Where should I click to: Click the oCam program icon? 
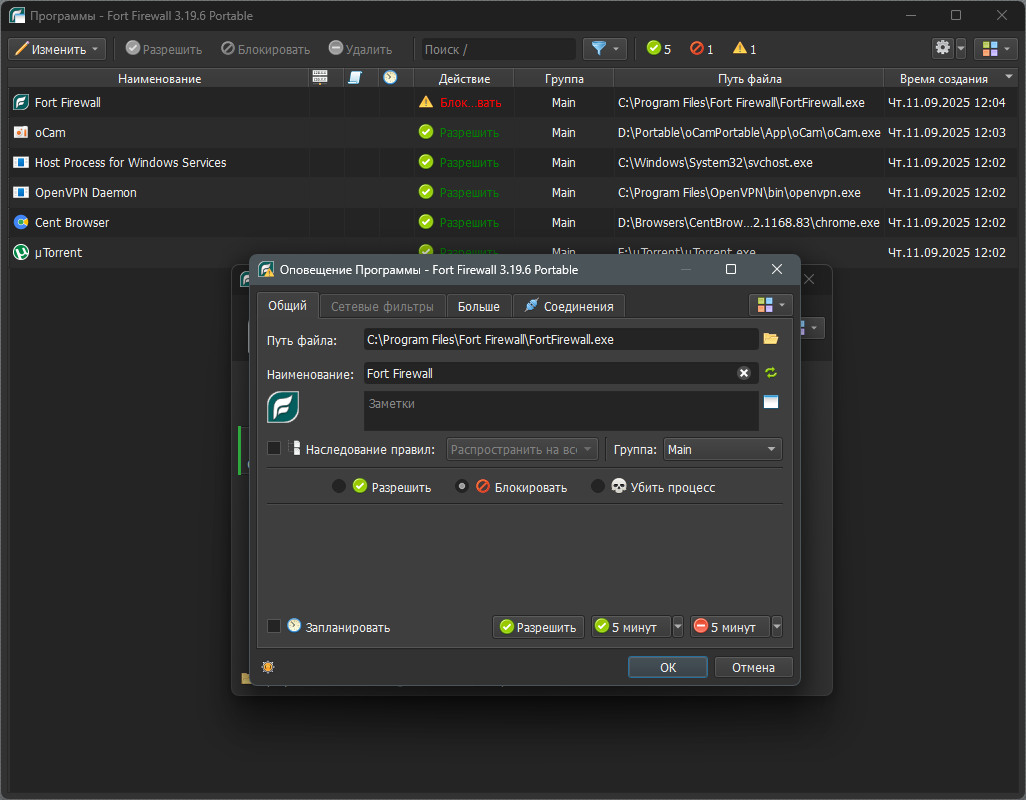[x=21, y=132]
